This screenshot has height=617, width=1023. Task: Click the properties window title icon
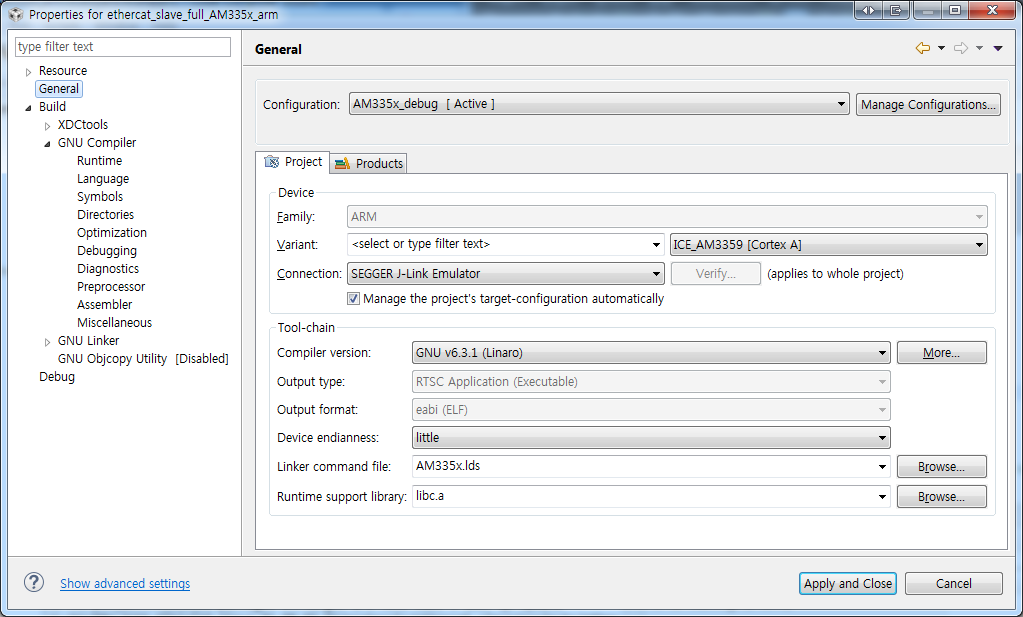click(x=15, y=14)
